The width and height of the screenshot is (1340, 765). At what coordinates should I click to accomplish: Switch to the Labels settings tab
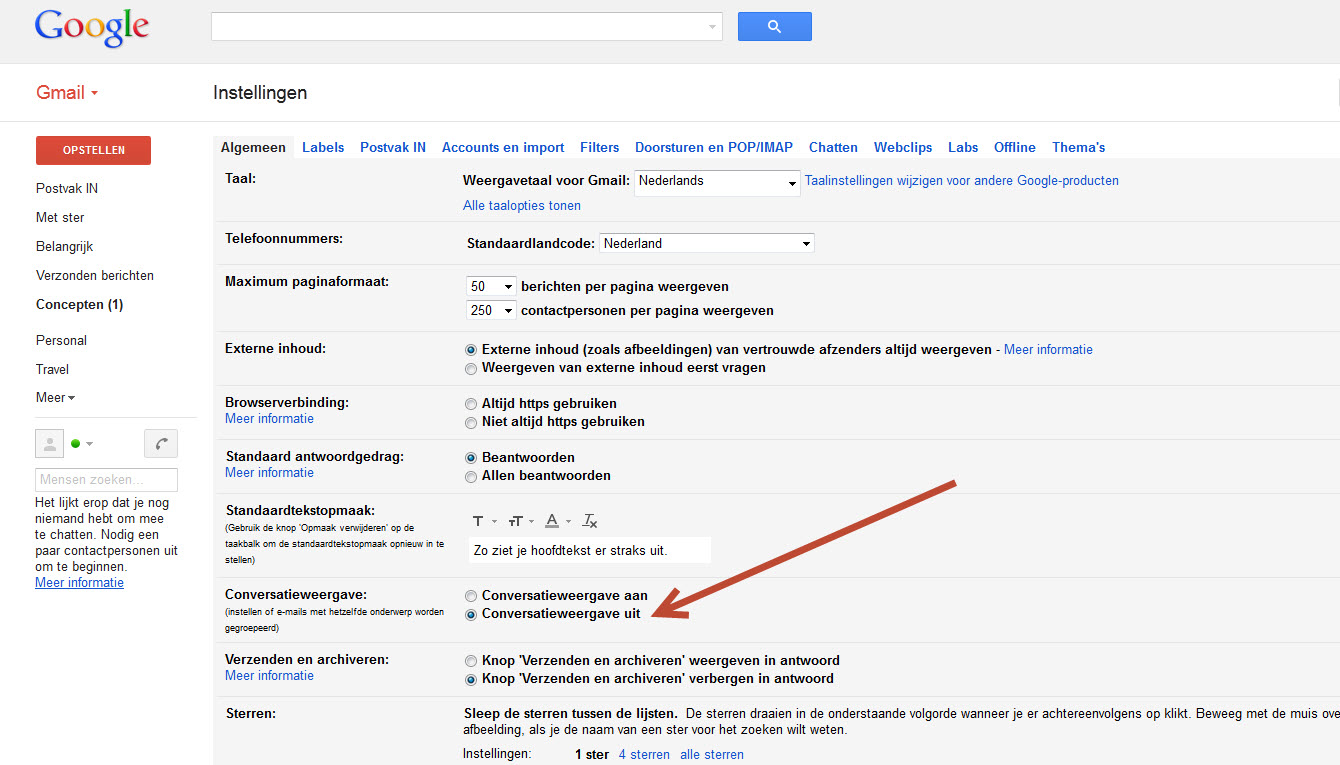pyautogui.click(x=323, y=147)
